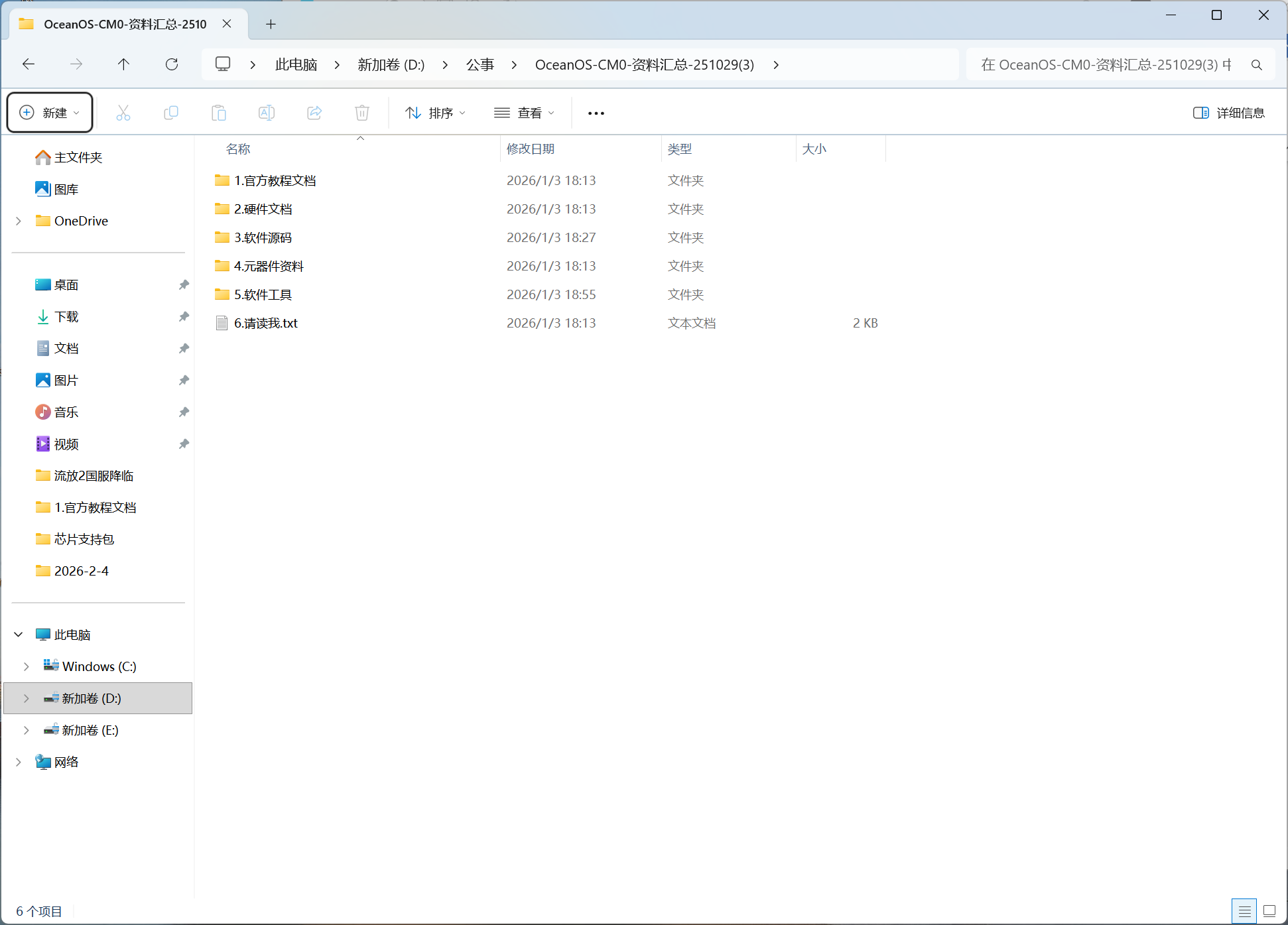Click the search magnifier icon
Screen dimensions: 1288x925
1256,64
